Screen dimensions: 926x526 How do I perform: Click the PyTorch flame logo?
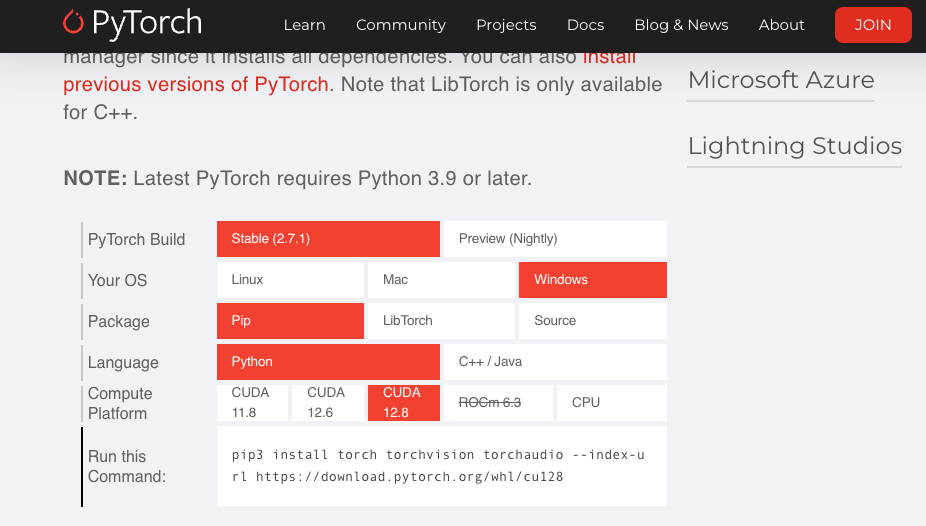pos(73,22)
